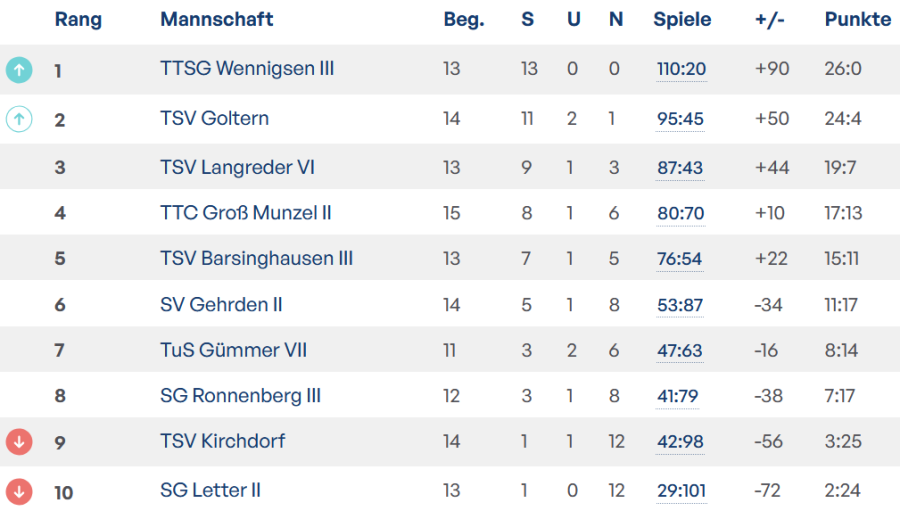Click the Spiele column header
Viewport: 900px width, 511px height.
click(682, 19)
